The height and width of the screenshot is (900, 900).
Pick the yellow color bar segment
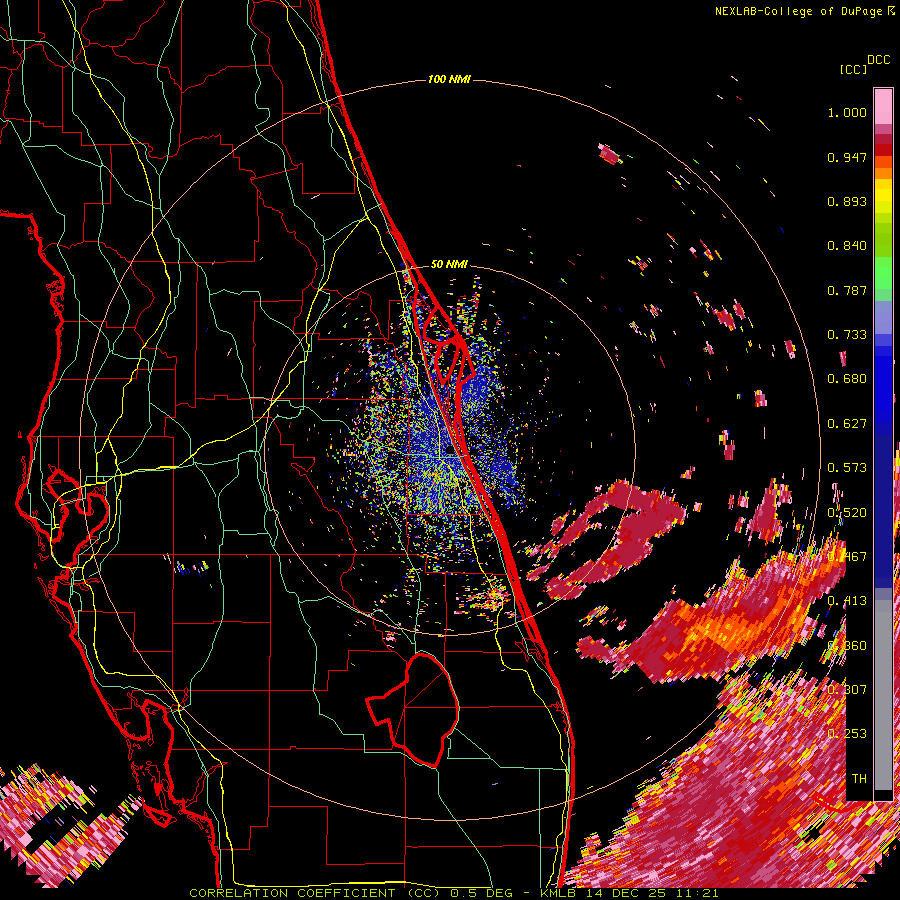point(883,197)
